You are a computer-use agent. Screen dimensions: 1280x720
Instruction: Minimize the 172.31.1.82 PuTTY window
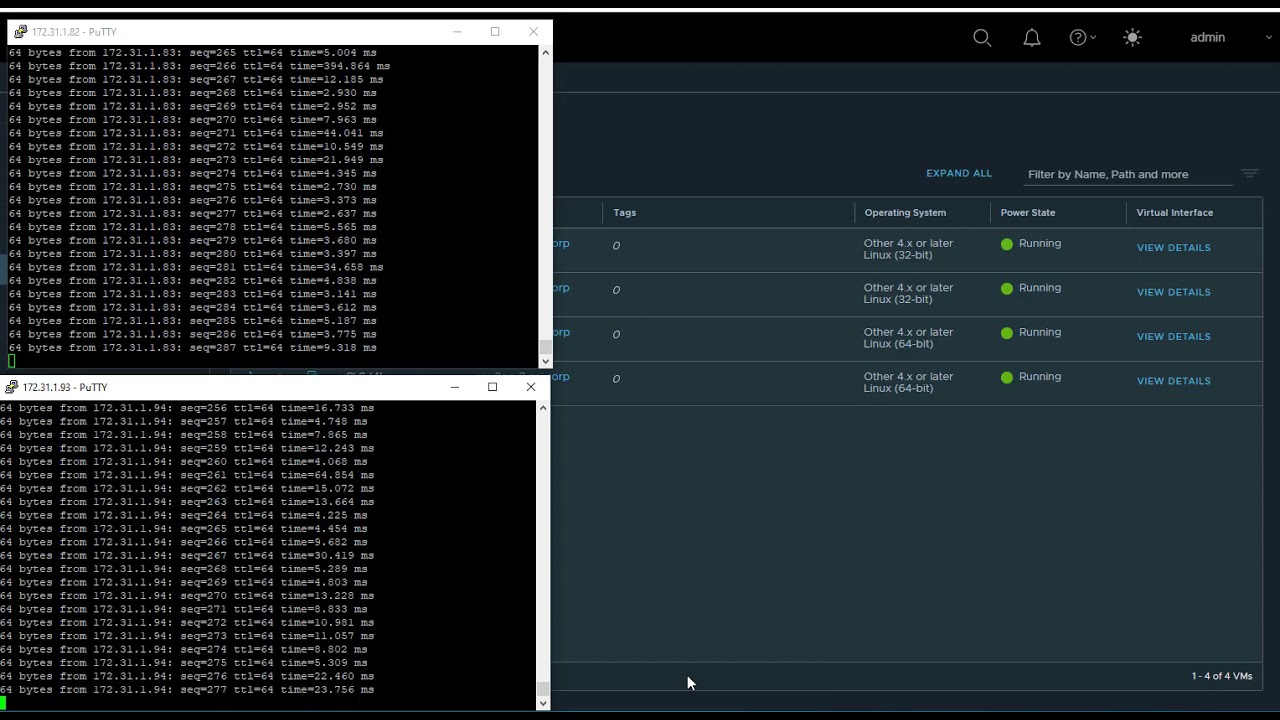pos(457,32)
